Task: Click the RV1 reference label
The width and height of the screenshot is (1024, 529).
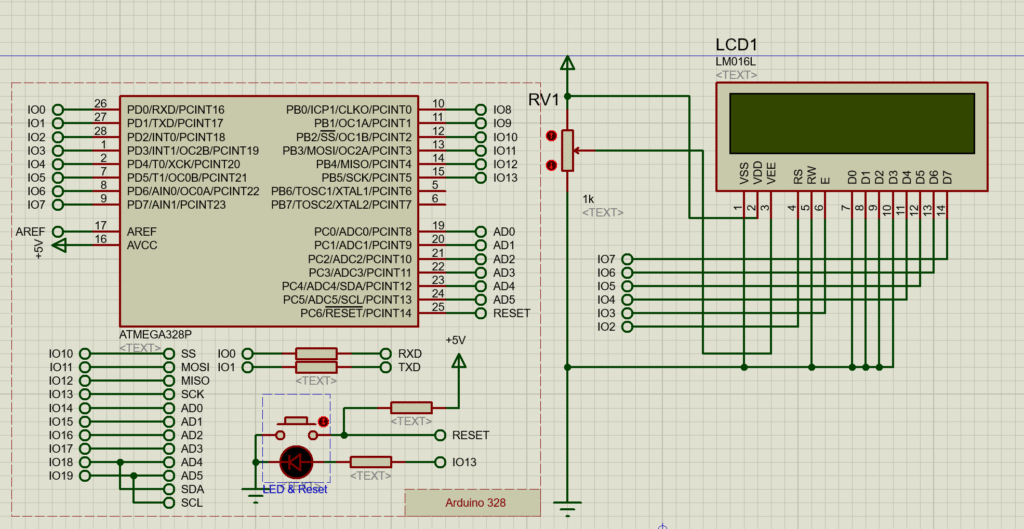Action: [543, 101]
